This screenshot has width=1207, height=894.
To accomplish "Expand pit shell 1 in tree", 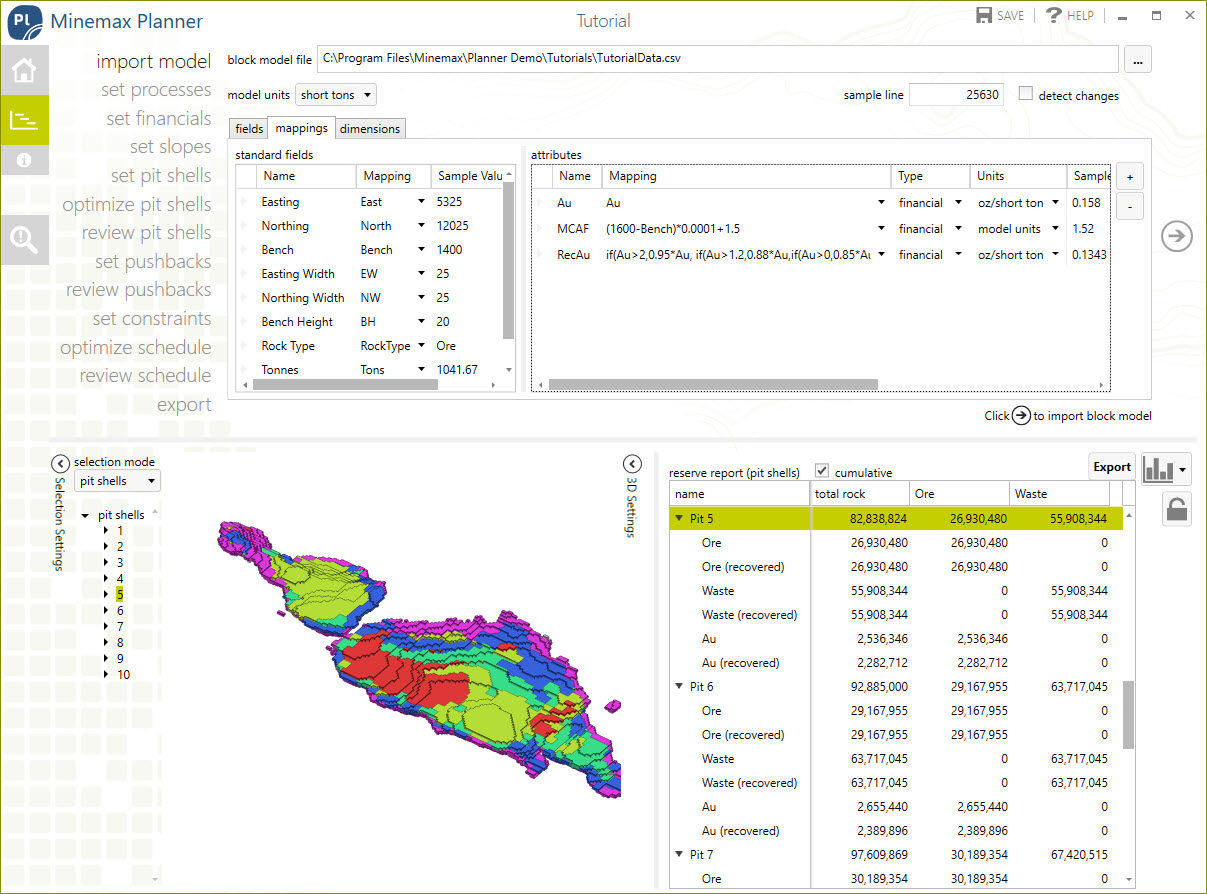I will click(x=107, y=531).
